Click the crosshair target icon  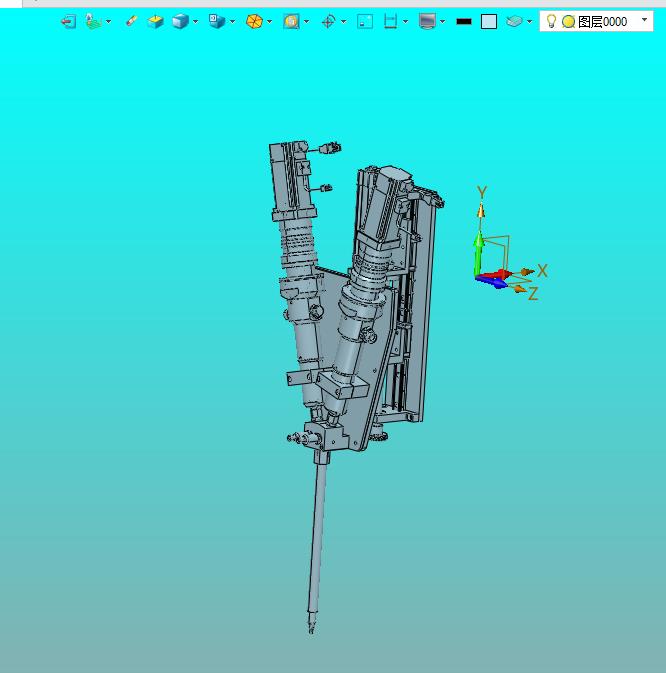click(x=328, y=21)
